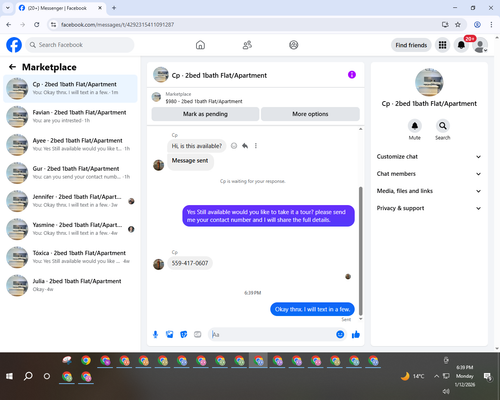Open the Windows Start menu
Image resolution: width=500 pixels, height=400 pixels.
(9, 376)
